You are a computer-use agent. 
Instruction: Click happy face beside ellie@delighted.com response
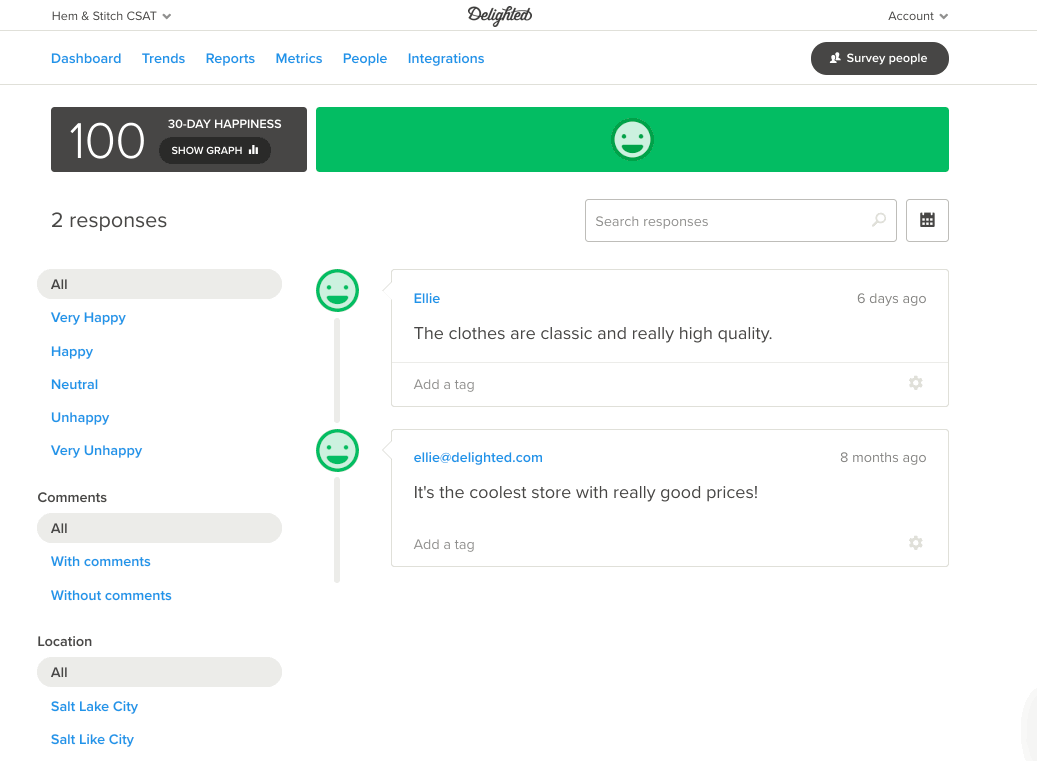[337, 450]
